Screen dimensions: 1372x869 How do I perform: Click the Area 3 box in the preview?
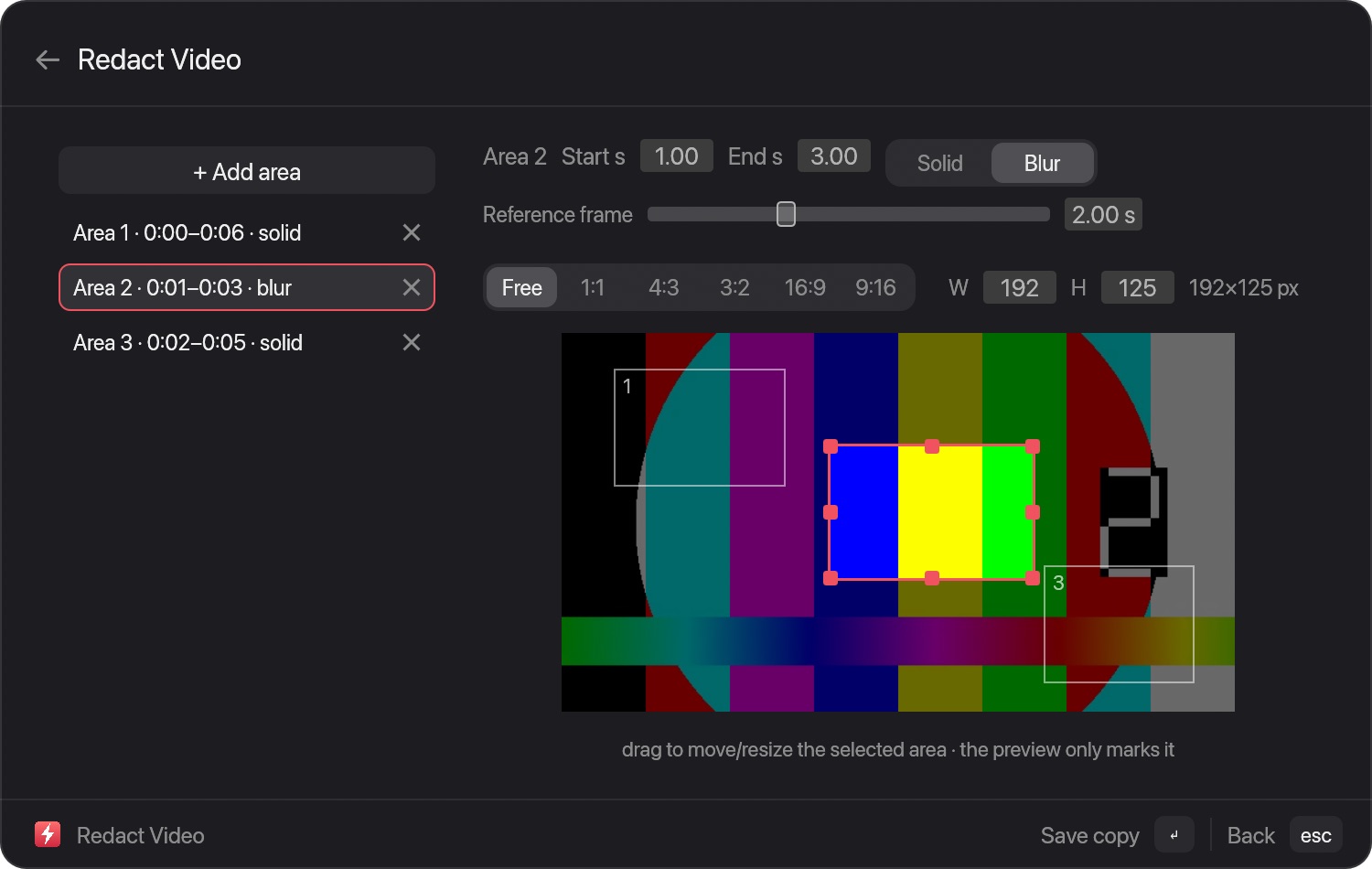coord(1119,624)
